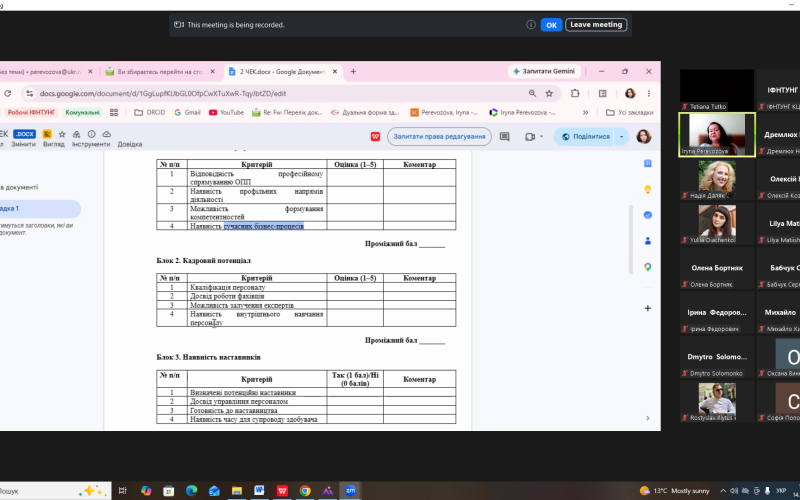Open the recording info icon

point(531,24)
